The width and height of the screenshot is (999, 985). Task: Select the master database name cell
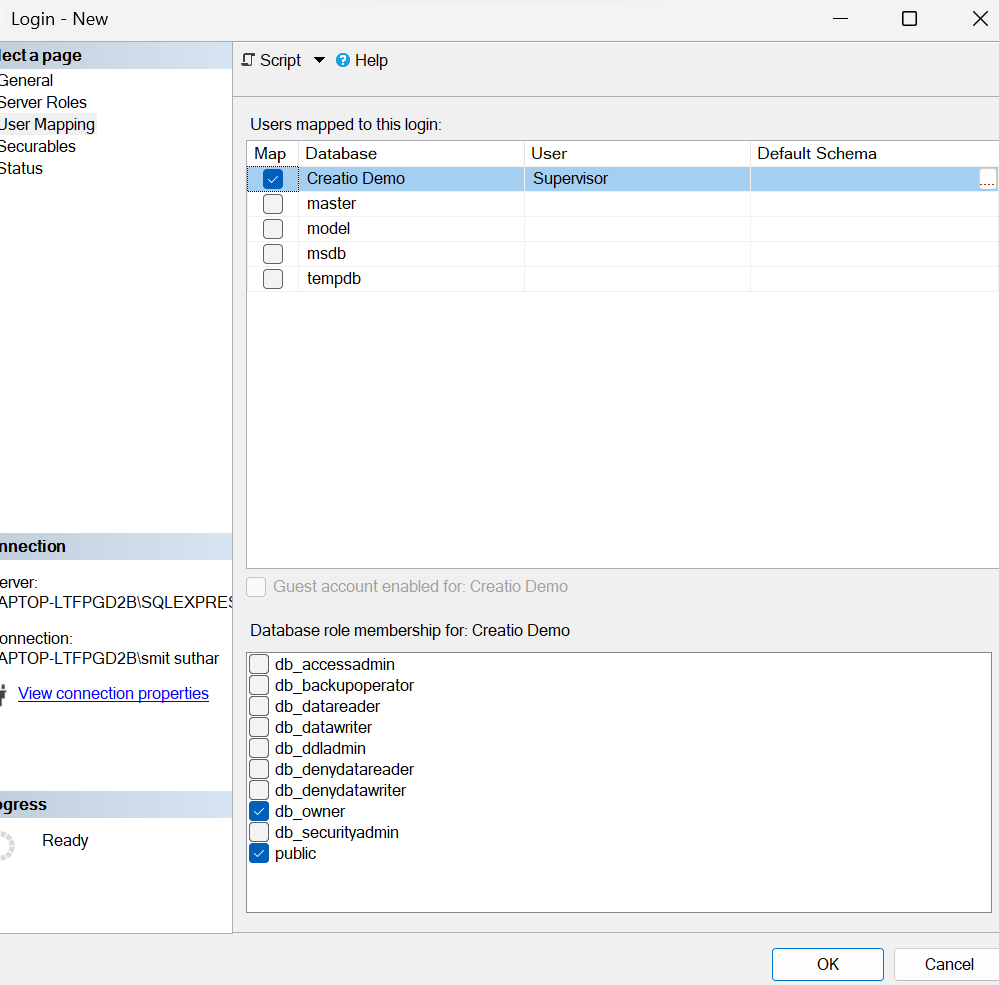412,204
